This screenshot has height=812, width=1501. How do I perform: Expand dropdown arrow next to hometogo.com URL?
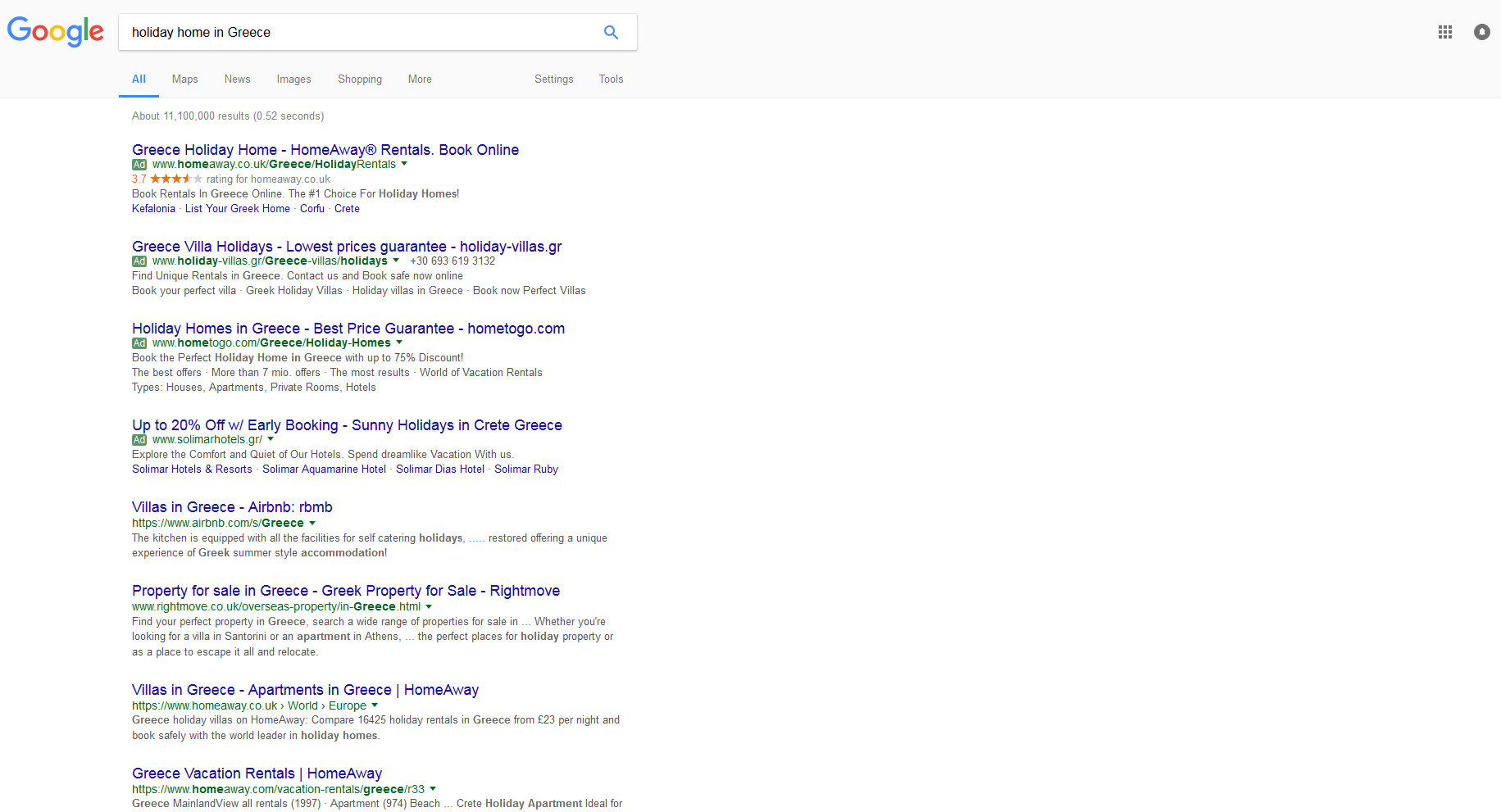tap(399, 342)
